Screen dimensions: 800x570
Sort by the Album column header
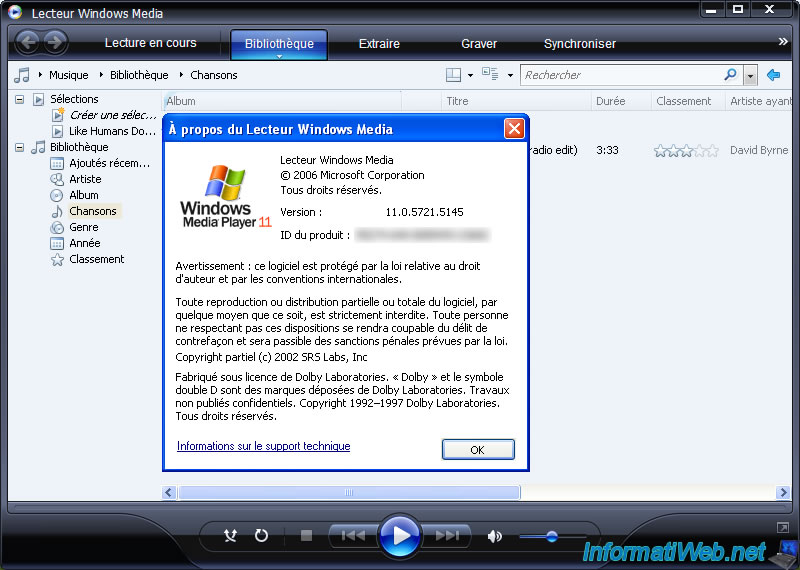282,101
